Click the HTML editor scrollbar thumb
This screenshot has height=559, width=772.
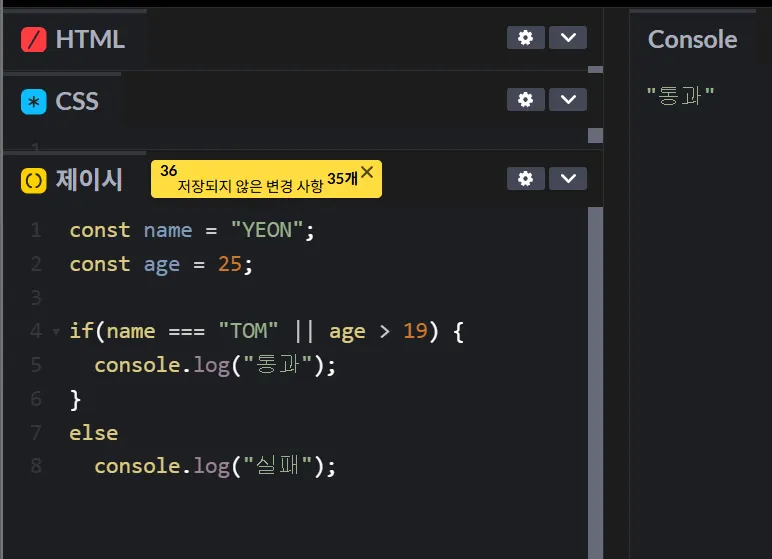pyautogui.click(x=595, y=69)
